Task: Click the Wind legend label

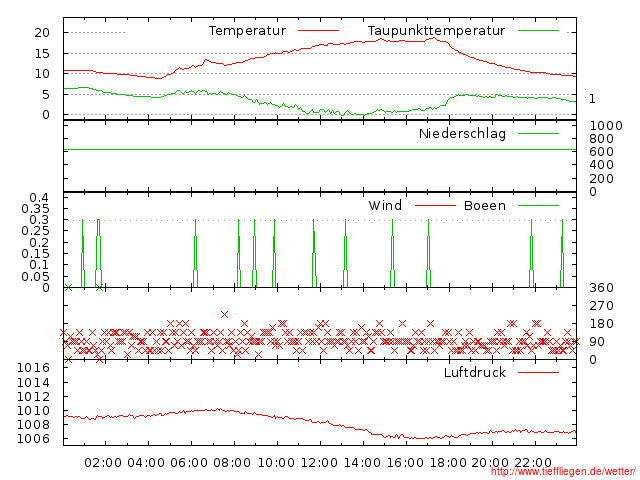Action: click(x=385, y=205)
